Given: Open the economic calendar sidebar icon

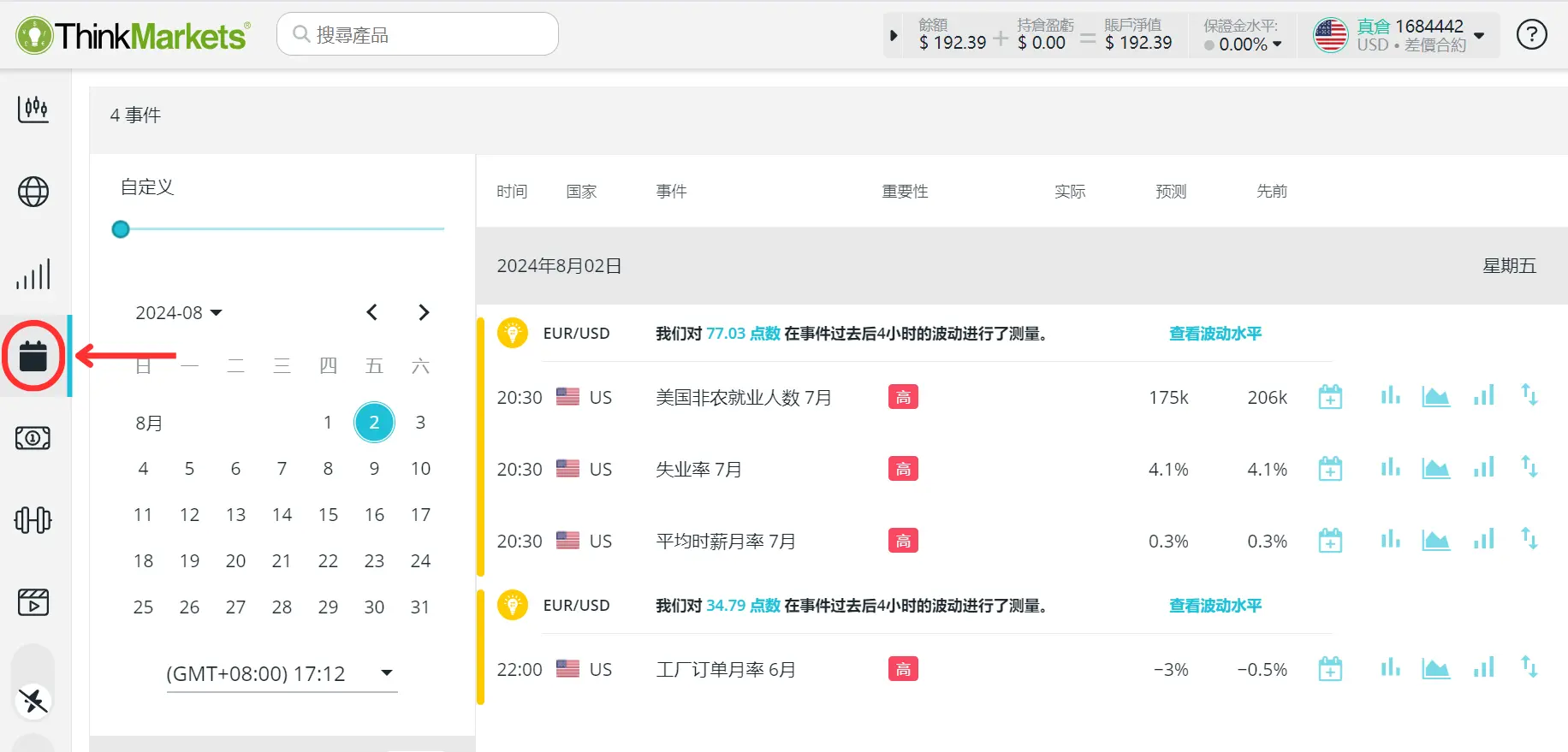Looking at the screenshot, I should (x=33, y=356).
